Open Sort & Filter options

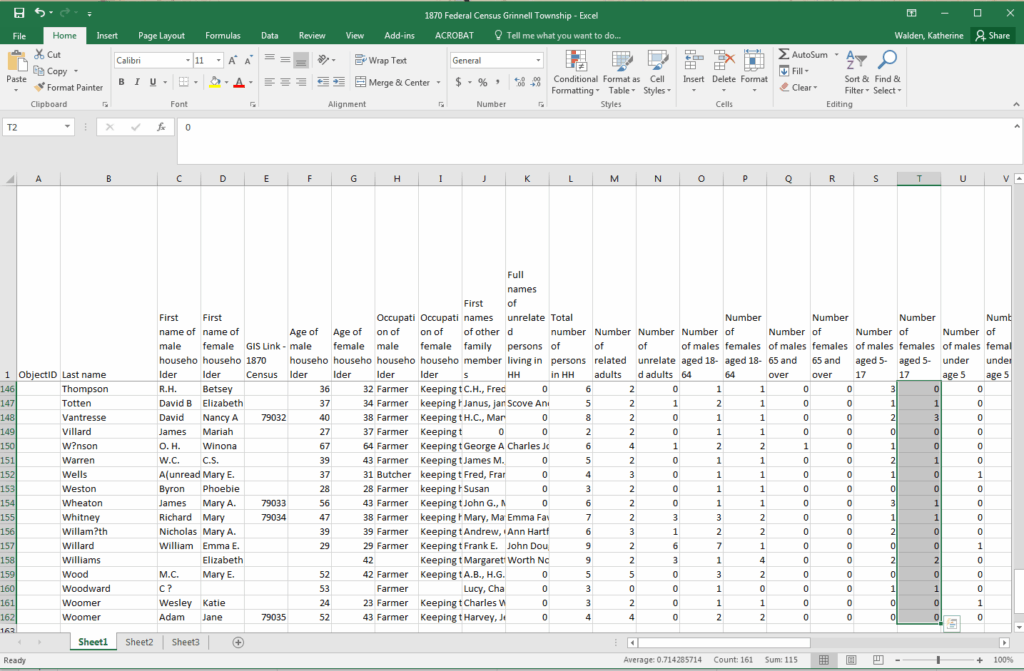point(856,73)
